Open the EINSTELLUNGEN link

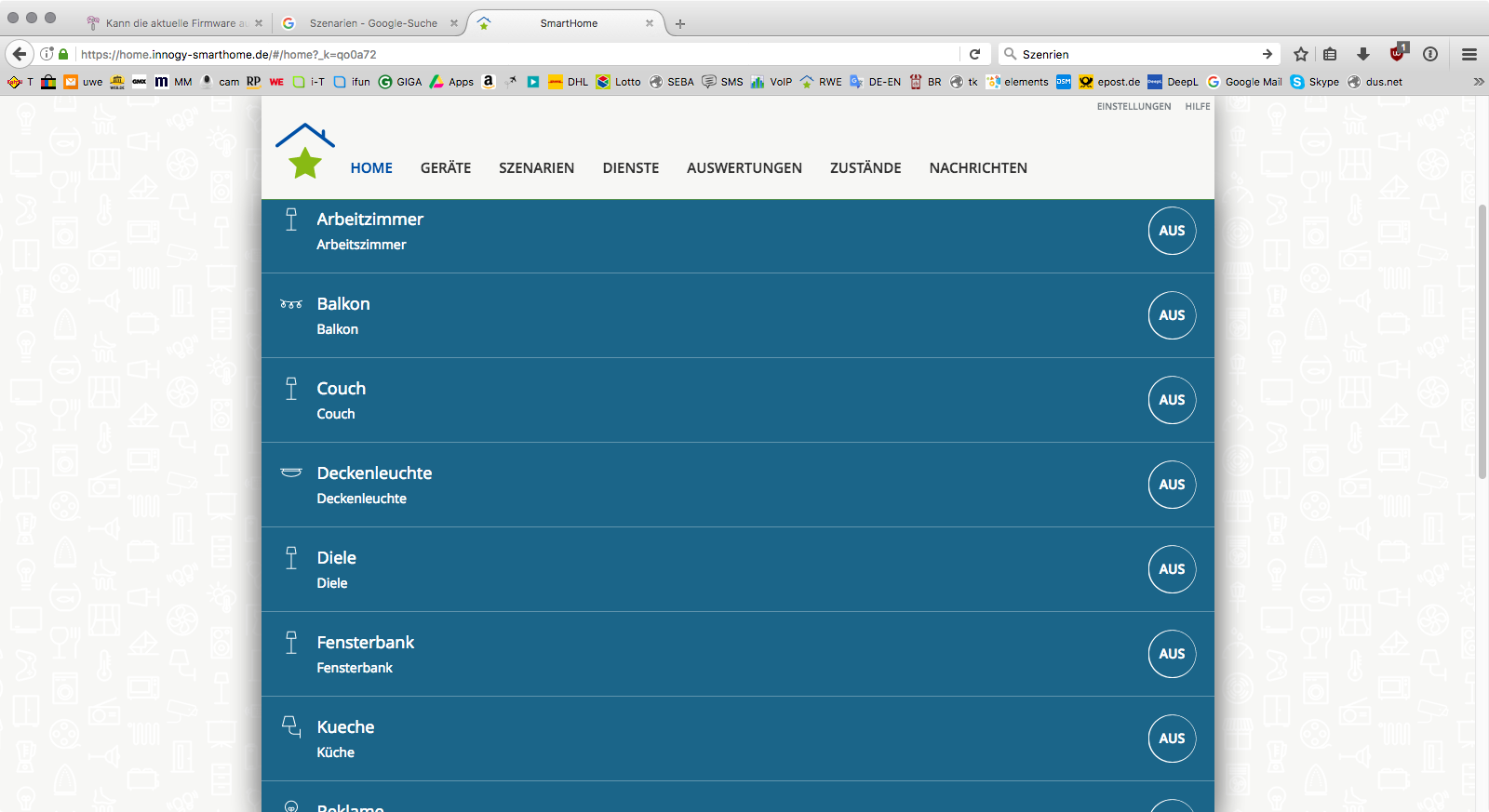(x=1134, y=107)
